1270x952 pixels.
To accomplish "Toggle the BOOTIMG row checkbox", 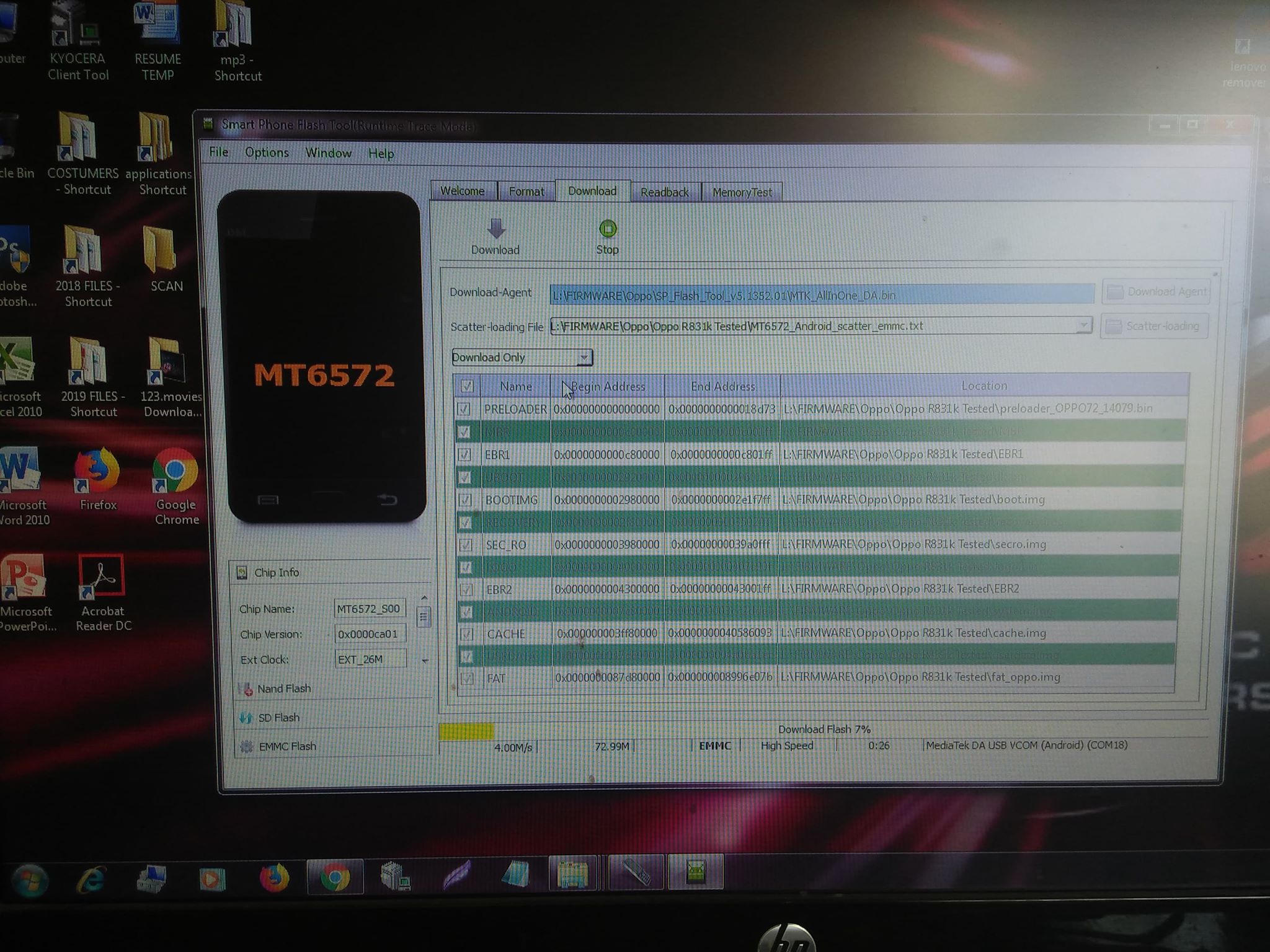I will 465,500.
